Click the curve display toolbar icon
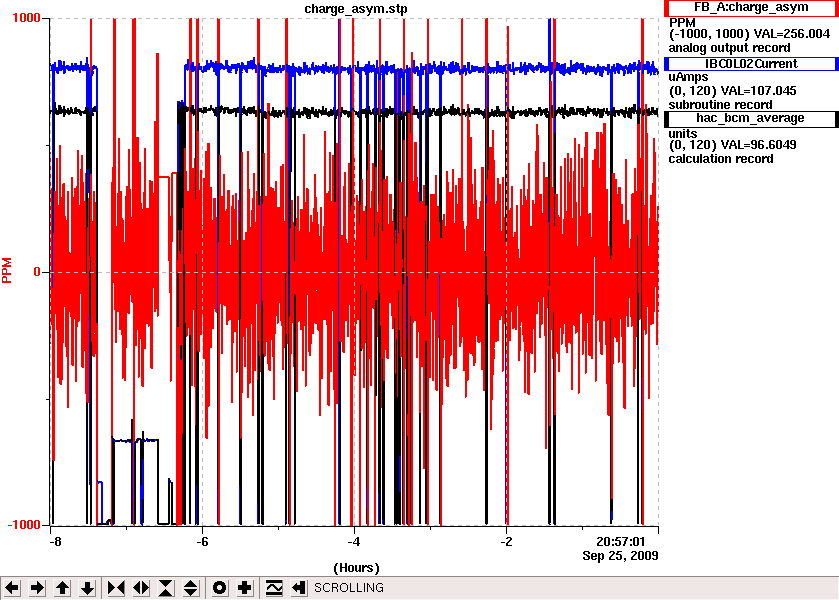Image resolution: width=839 pixels, height=600 pixels. 274,588
